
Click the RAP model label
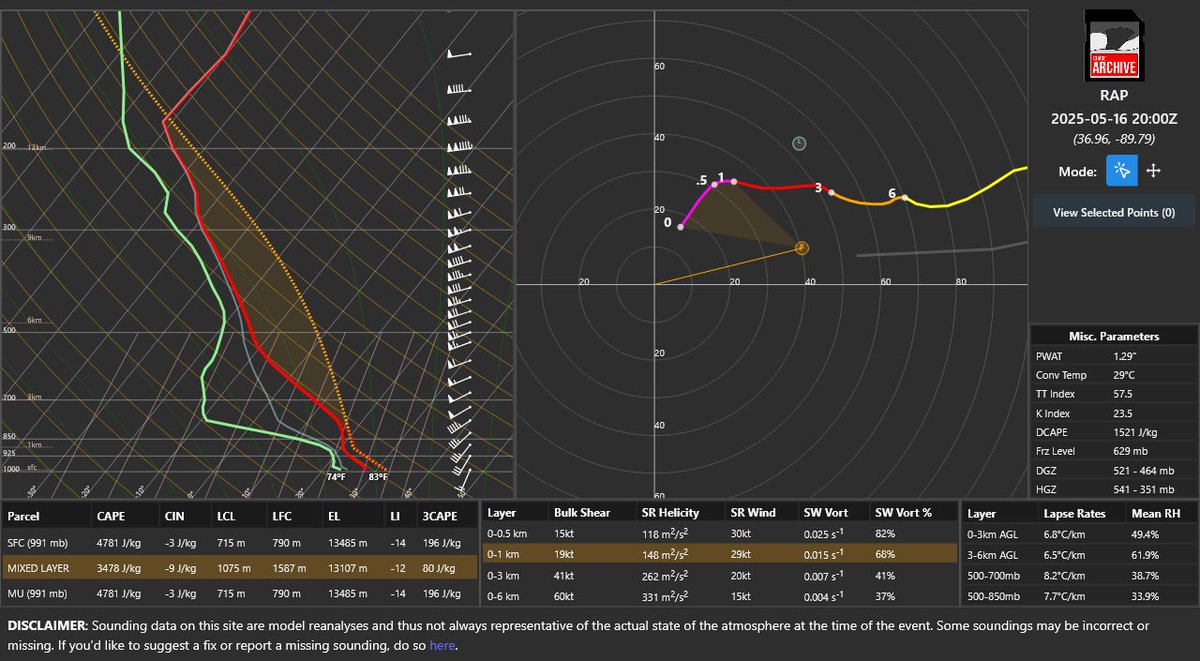[x=1113, y=98]
